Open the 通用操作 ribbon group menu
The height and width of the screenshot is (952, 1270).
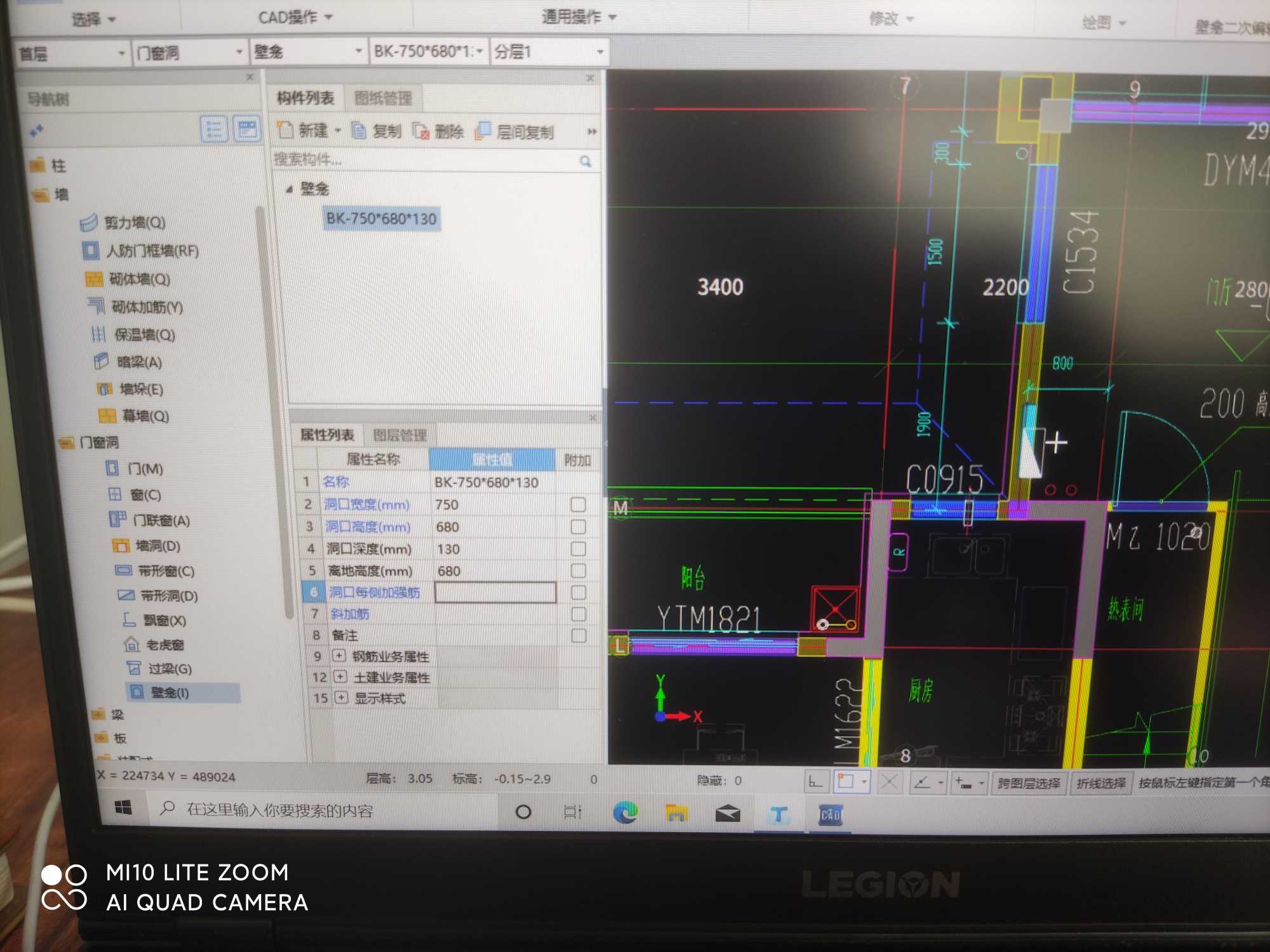[x=578, y=17]
